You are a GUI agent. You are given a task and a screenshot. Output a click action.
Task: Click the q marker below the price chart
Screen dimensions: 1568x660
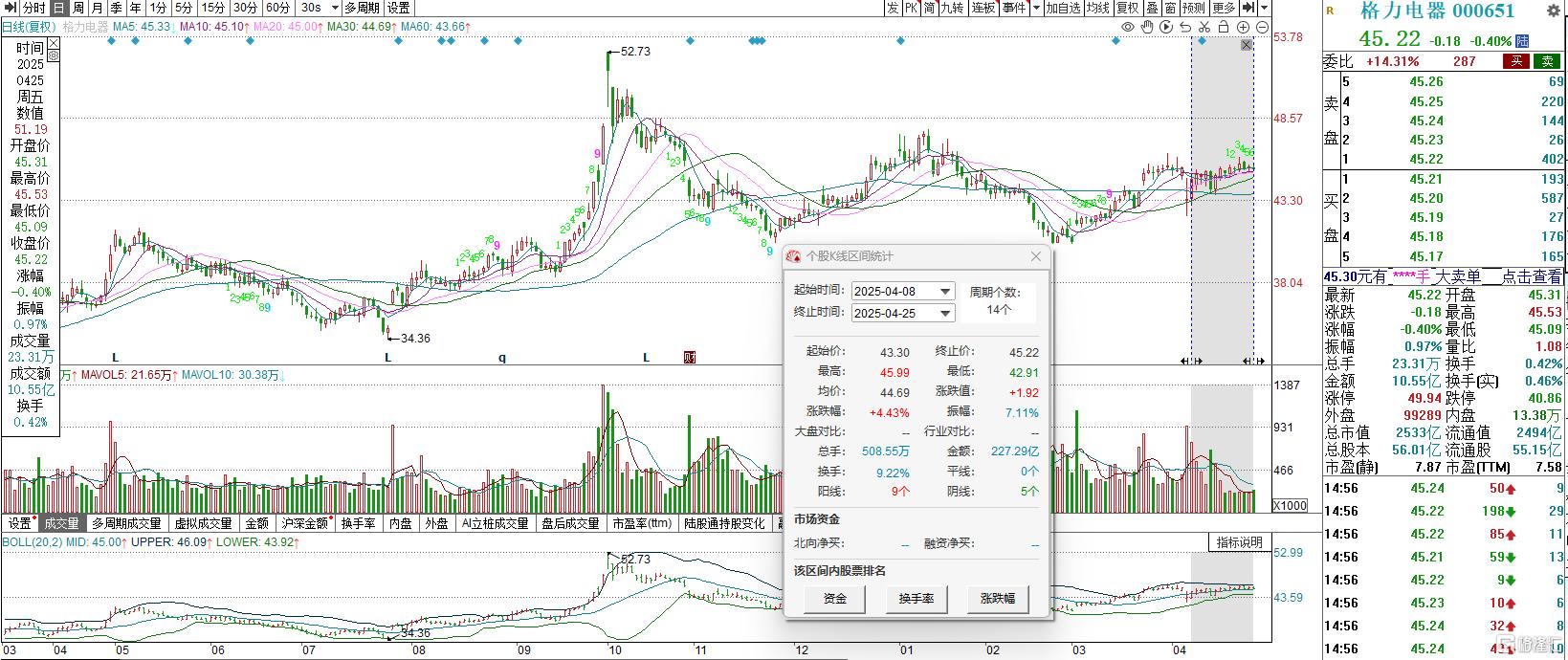click(x=502, y=358)
